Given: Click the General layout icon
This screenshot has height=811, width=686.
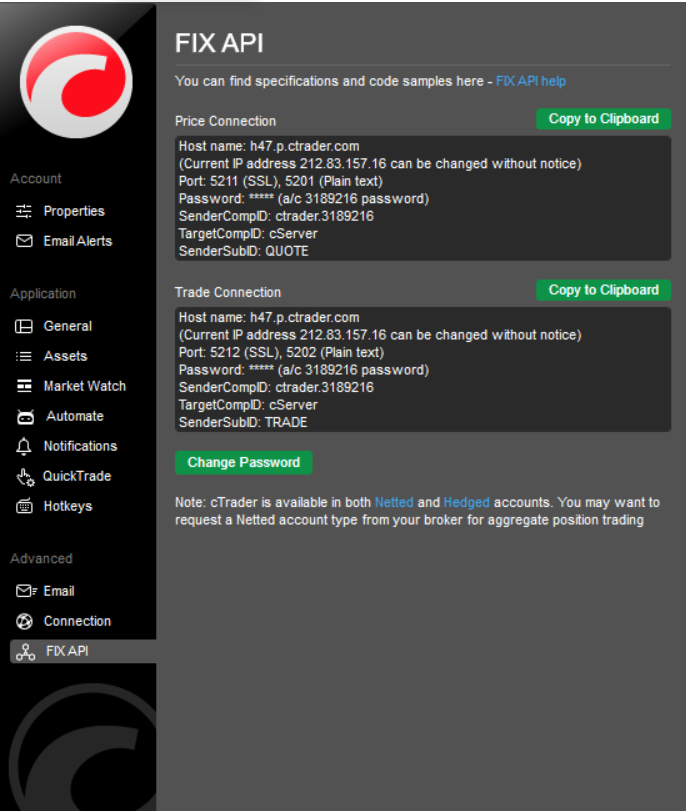Looking at the screenshot, I should click(x=24, y=326).
